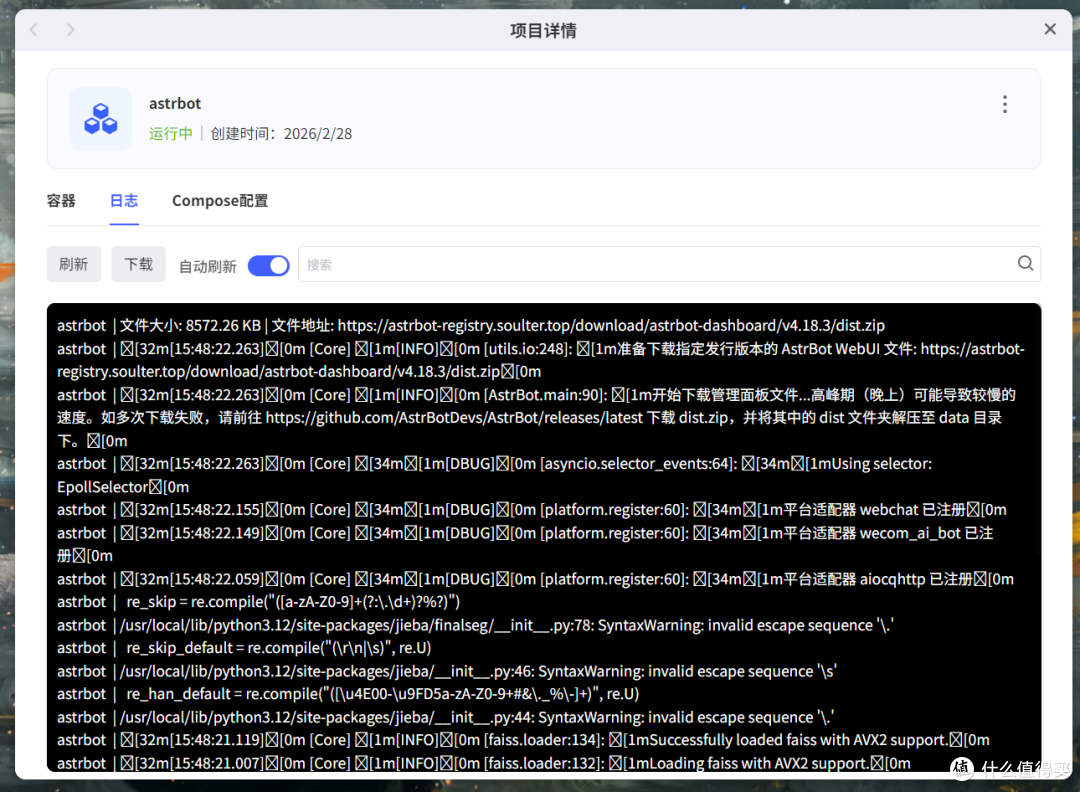Click the 刷新 button
This screenshot has width=1080, height=792.
click(x=74, y=264)
